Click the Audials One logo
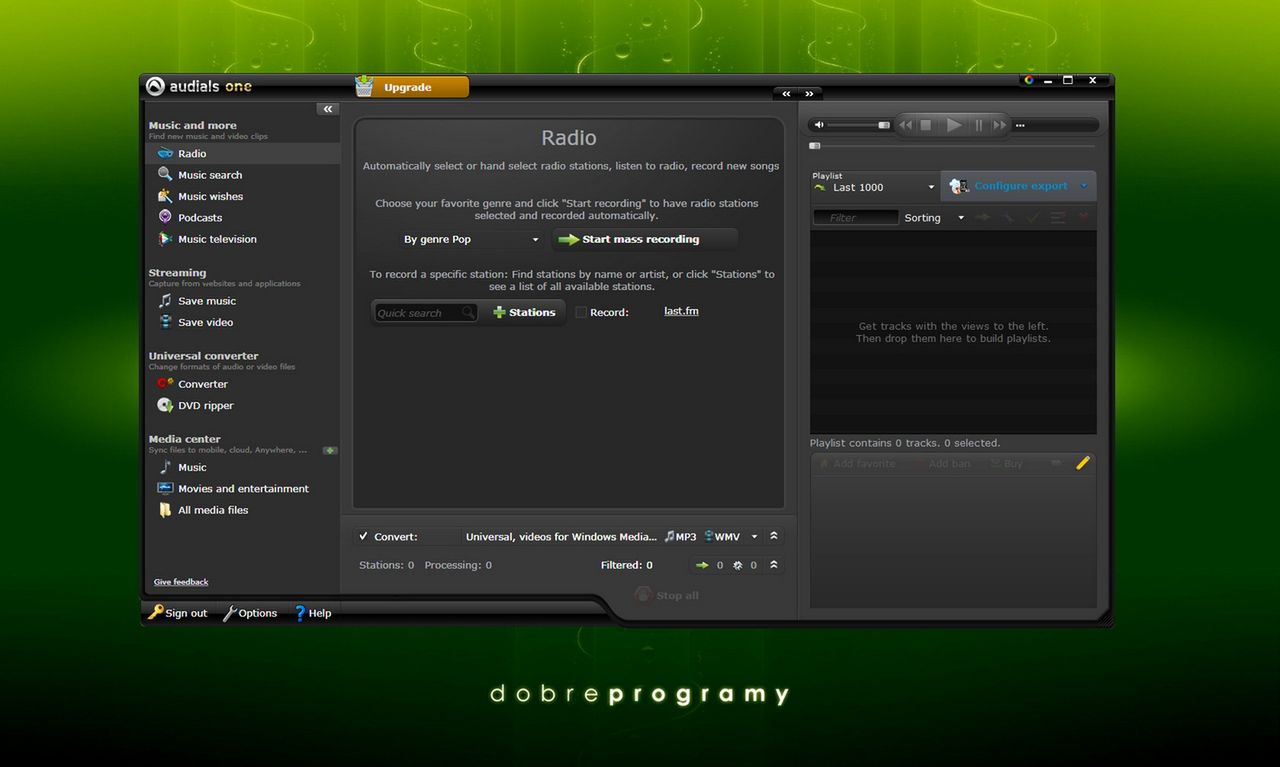This screenshot has height=767, width=1280. (x=199, y=86)
